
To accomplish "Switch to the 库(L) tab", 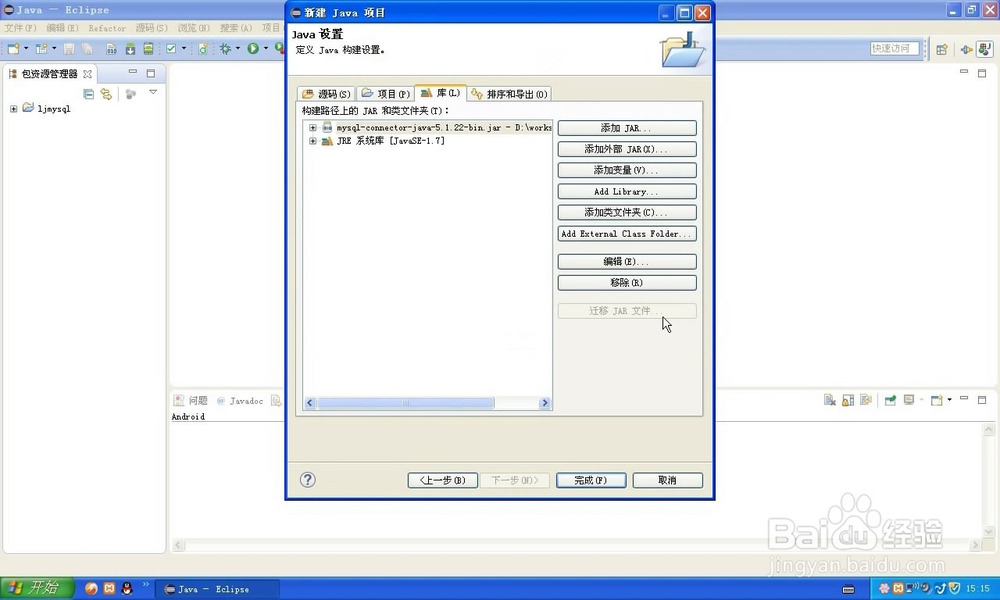I will (x=440, y=93).
